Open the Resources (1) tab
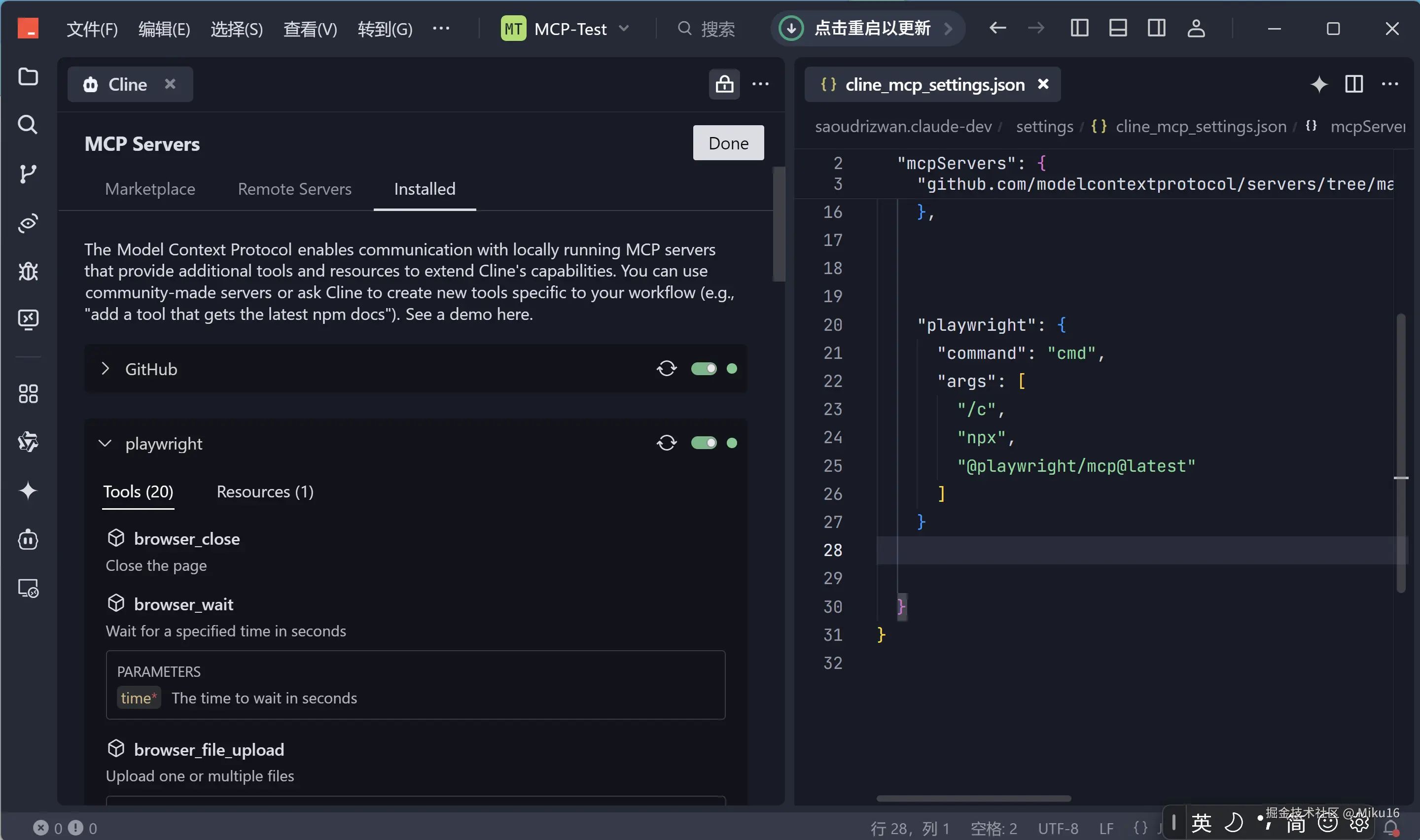This screenshot has height=840, width=1420. pos(265,491)
